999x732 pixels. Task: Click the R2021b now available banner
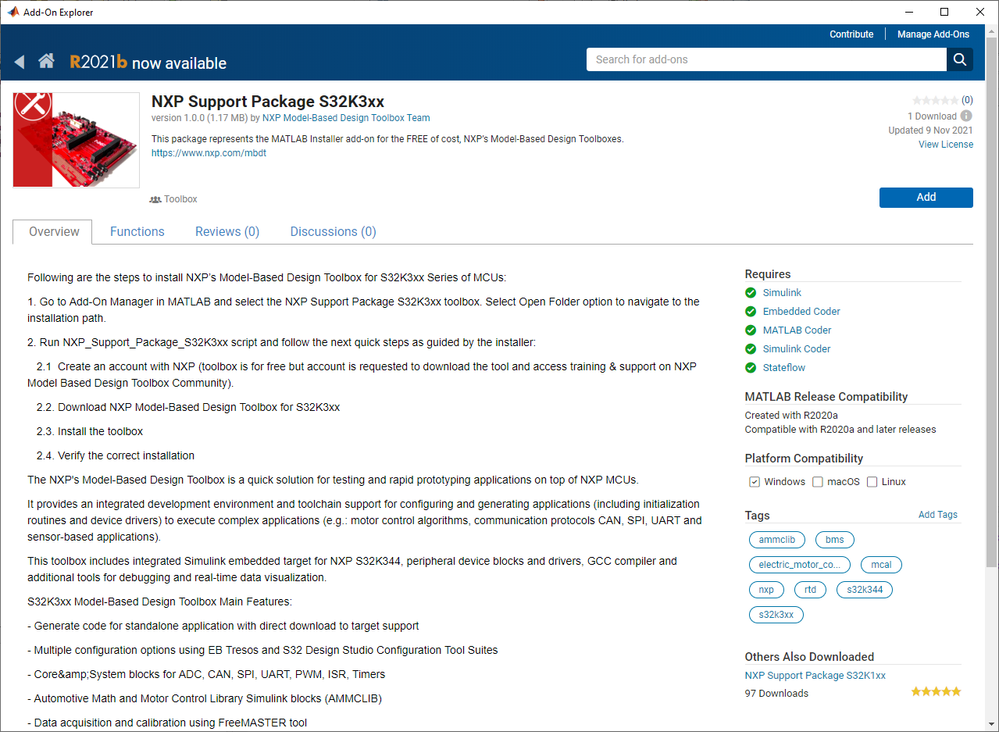coord(148,62)
